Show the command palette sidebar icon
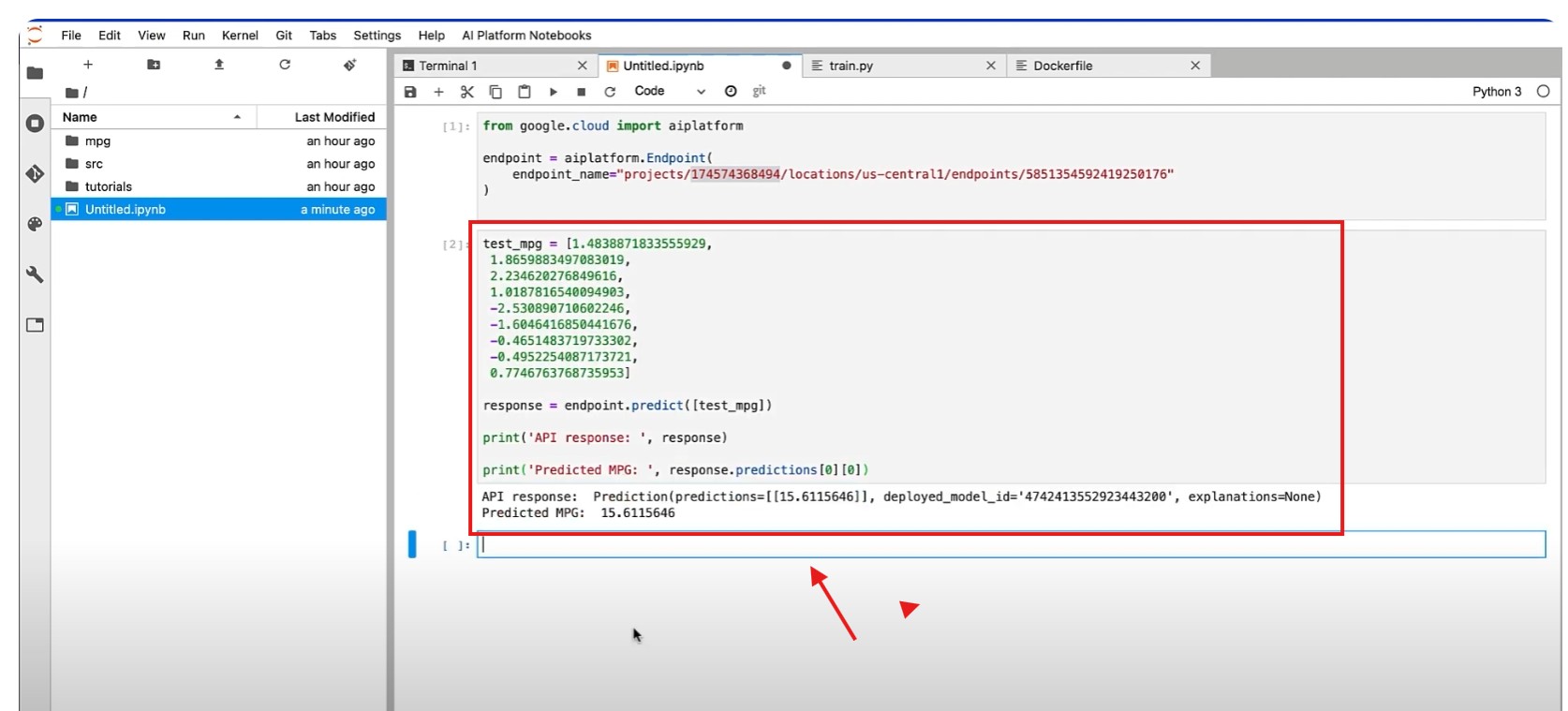This screenshot has width=1568, height=711. (x=35, y=225)
